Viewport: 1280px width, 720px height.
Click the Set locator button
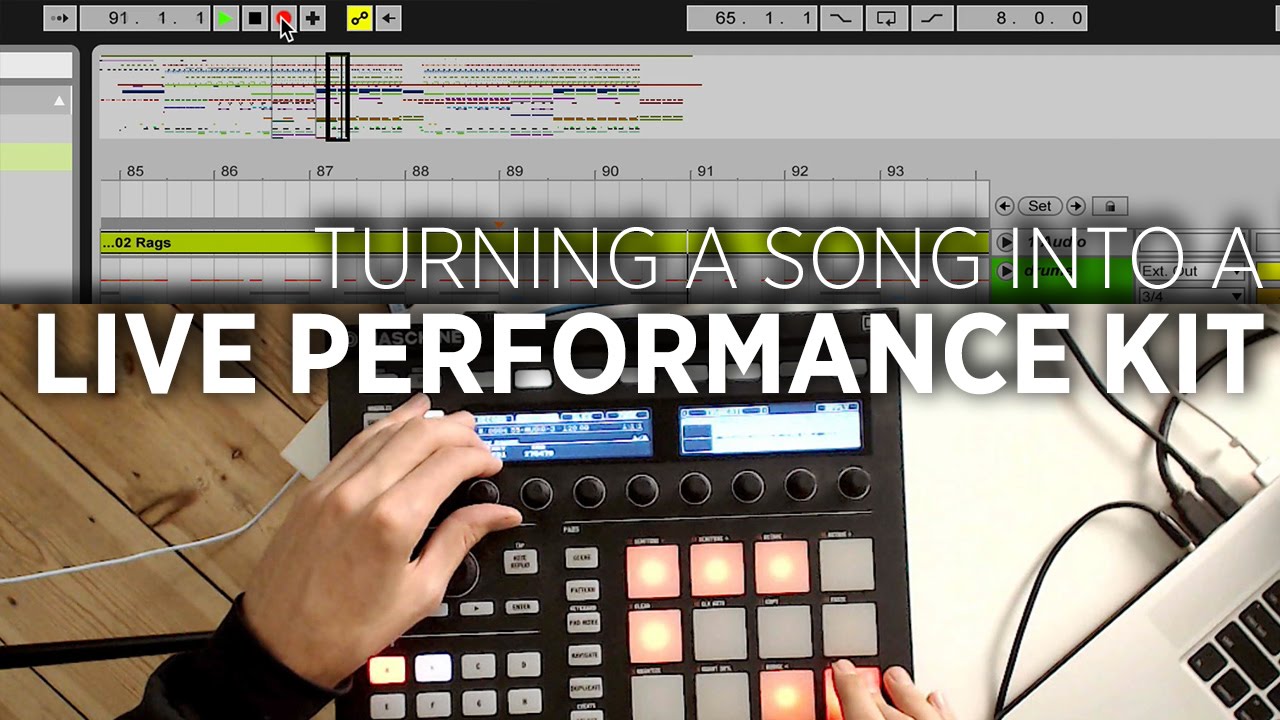[x=1040, y=206]
